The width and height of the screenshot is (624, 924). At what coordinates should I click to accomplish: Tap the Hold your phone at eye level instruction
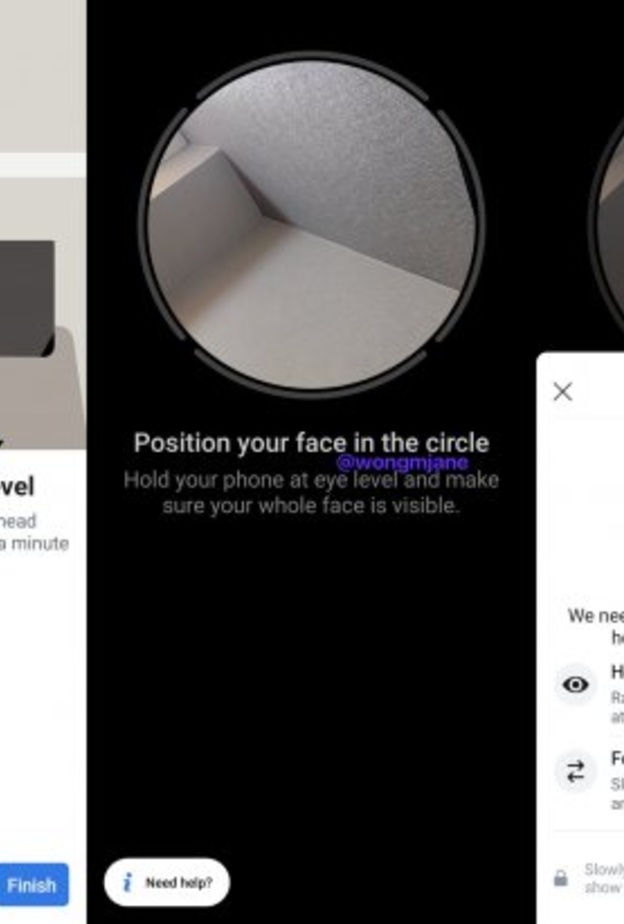(x=311, y=493)
